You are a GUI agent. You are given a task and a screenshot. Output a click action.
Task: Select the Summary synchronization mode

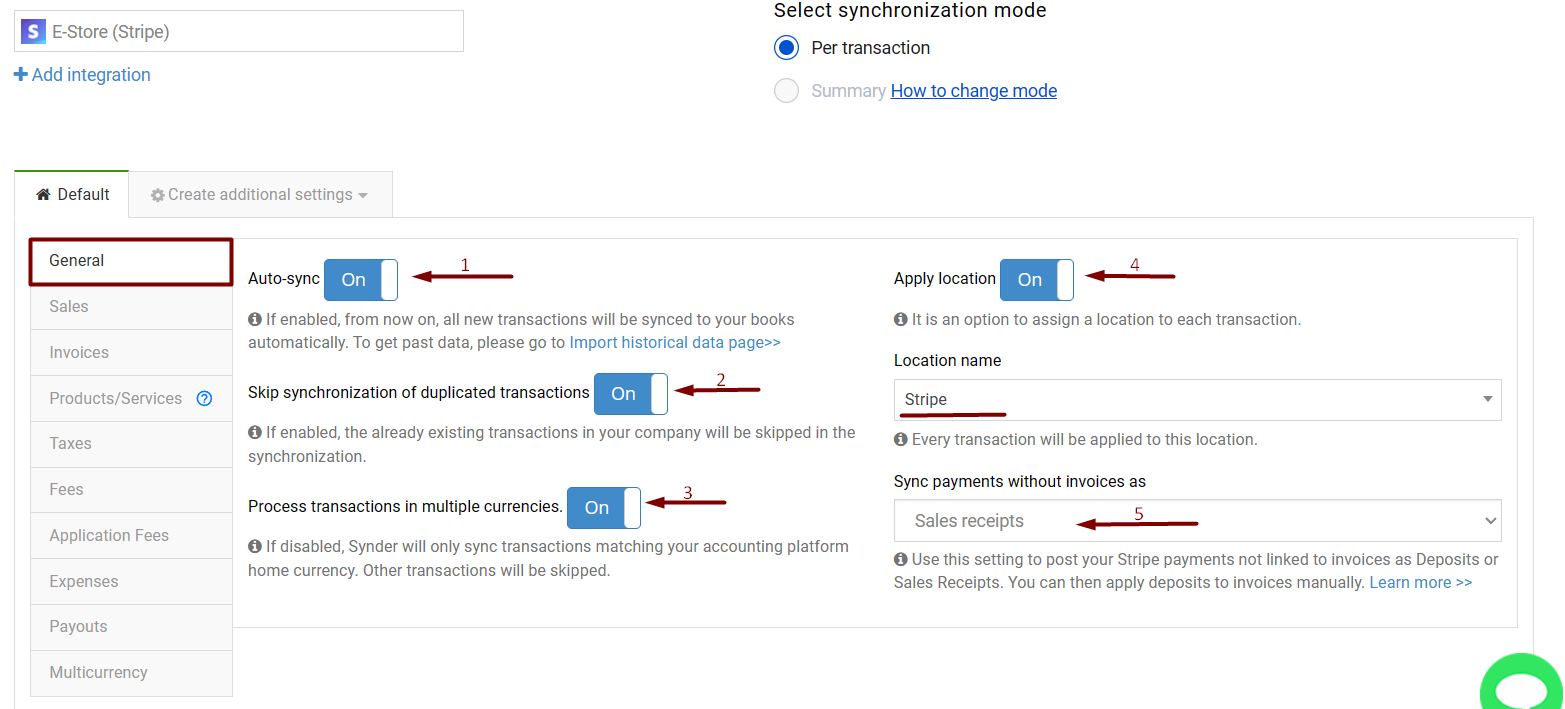[x=786, y=90]
